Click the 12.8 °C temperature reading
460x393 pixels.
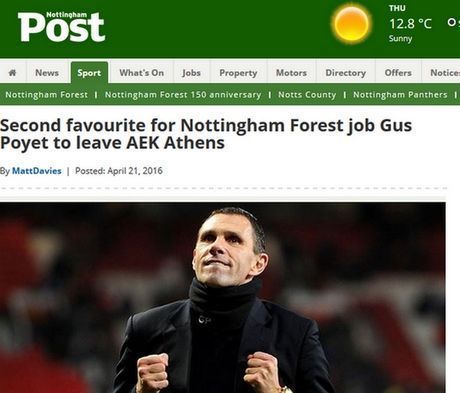[x=410, y=24]
